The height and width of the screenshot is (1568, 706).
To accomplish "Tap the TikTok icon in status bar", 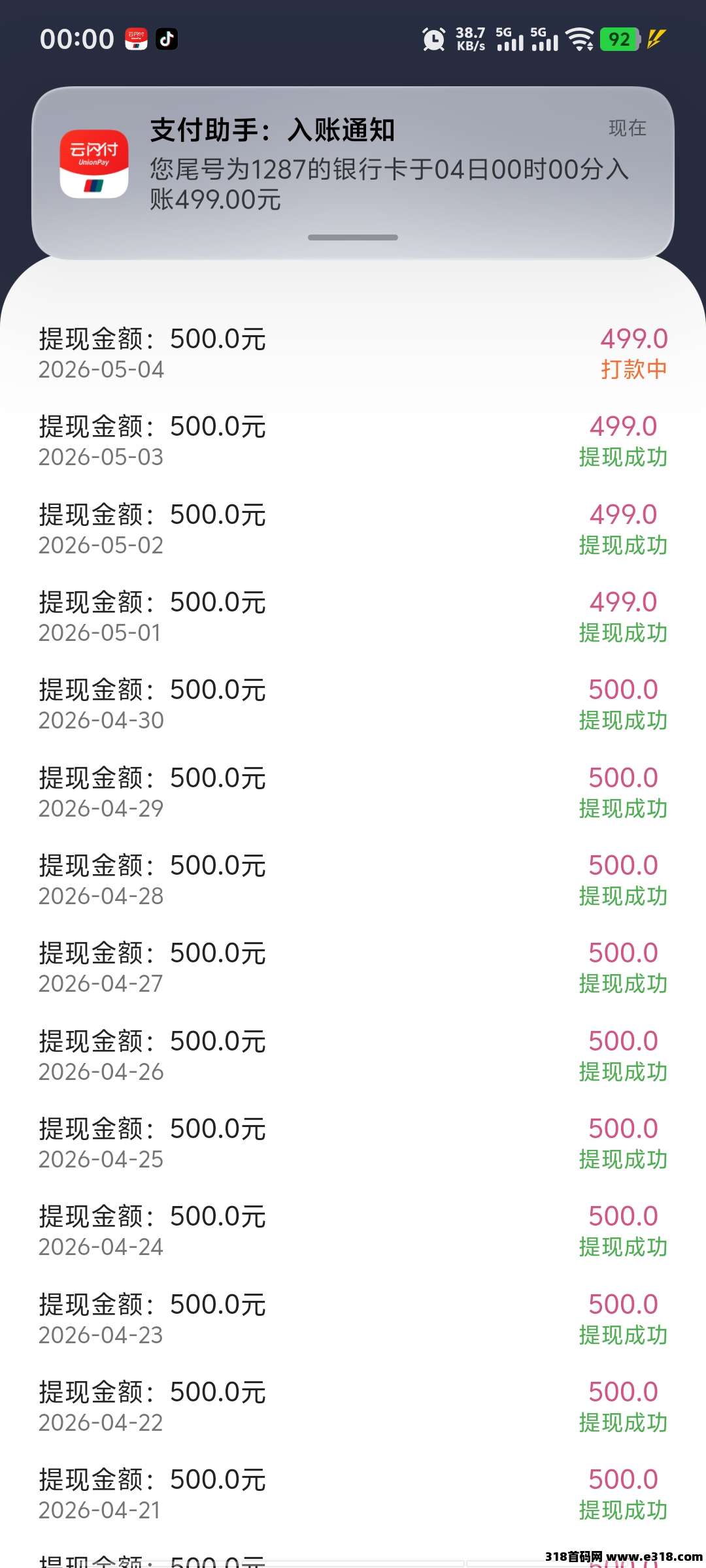I will pyautogui.click(x=167, y=39).
